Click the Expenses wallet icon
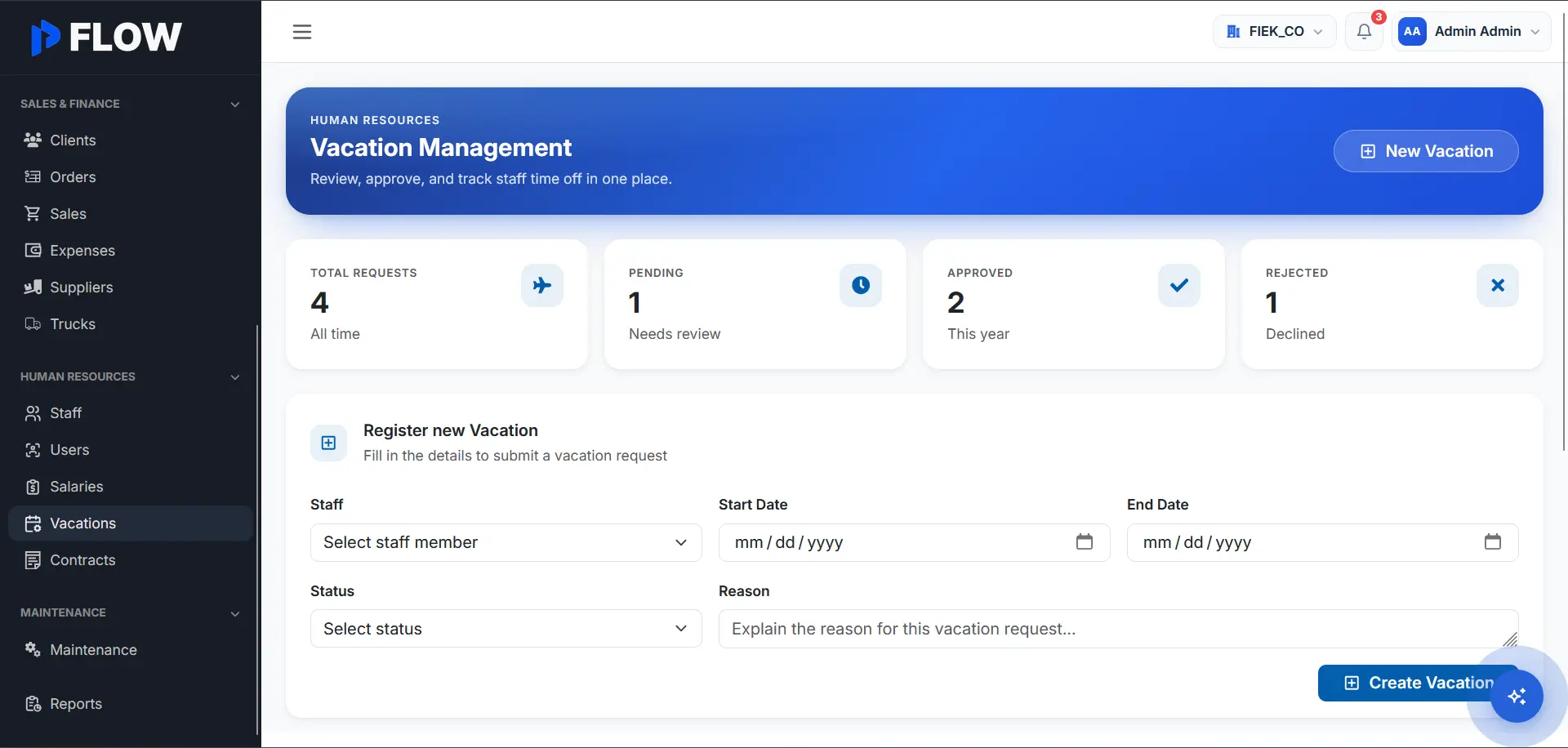The width and height of the screenshot is (1568, 748). pyautogui.click(x=33, y=251)
